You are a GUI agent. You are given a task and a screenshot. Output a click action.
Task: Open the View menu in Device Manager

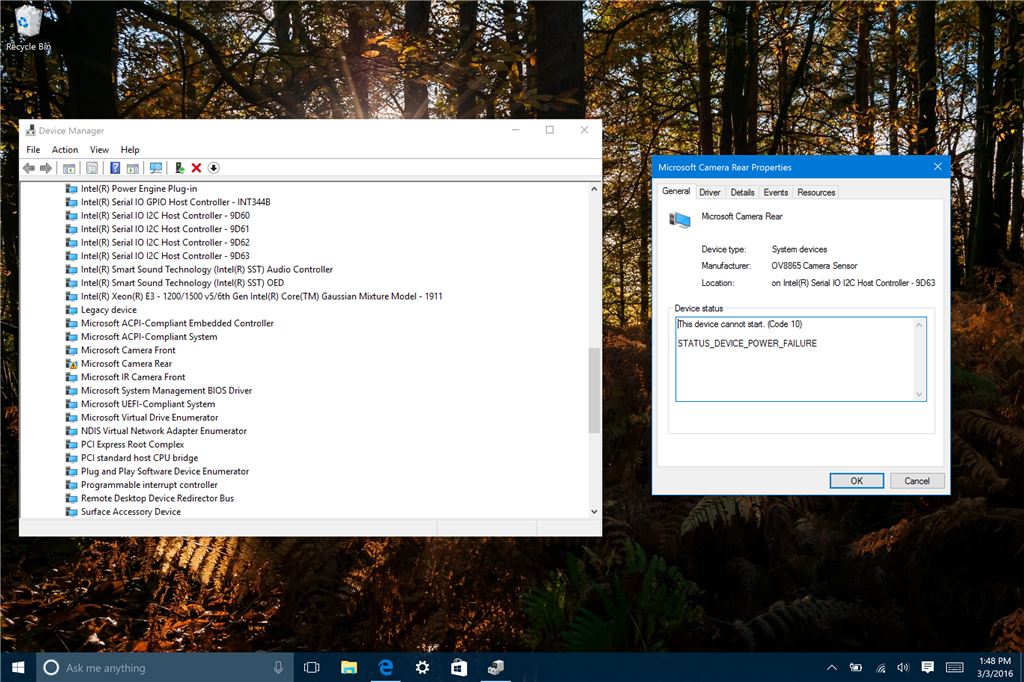pos(99,150)
